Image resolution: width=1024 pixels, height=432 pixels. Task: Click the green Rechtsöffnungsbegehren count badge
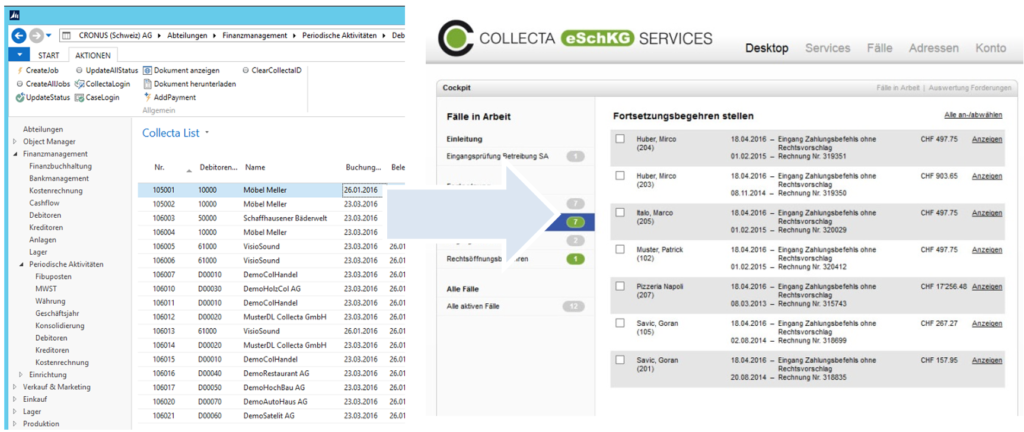click(x=575, y=259)
